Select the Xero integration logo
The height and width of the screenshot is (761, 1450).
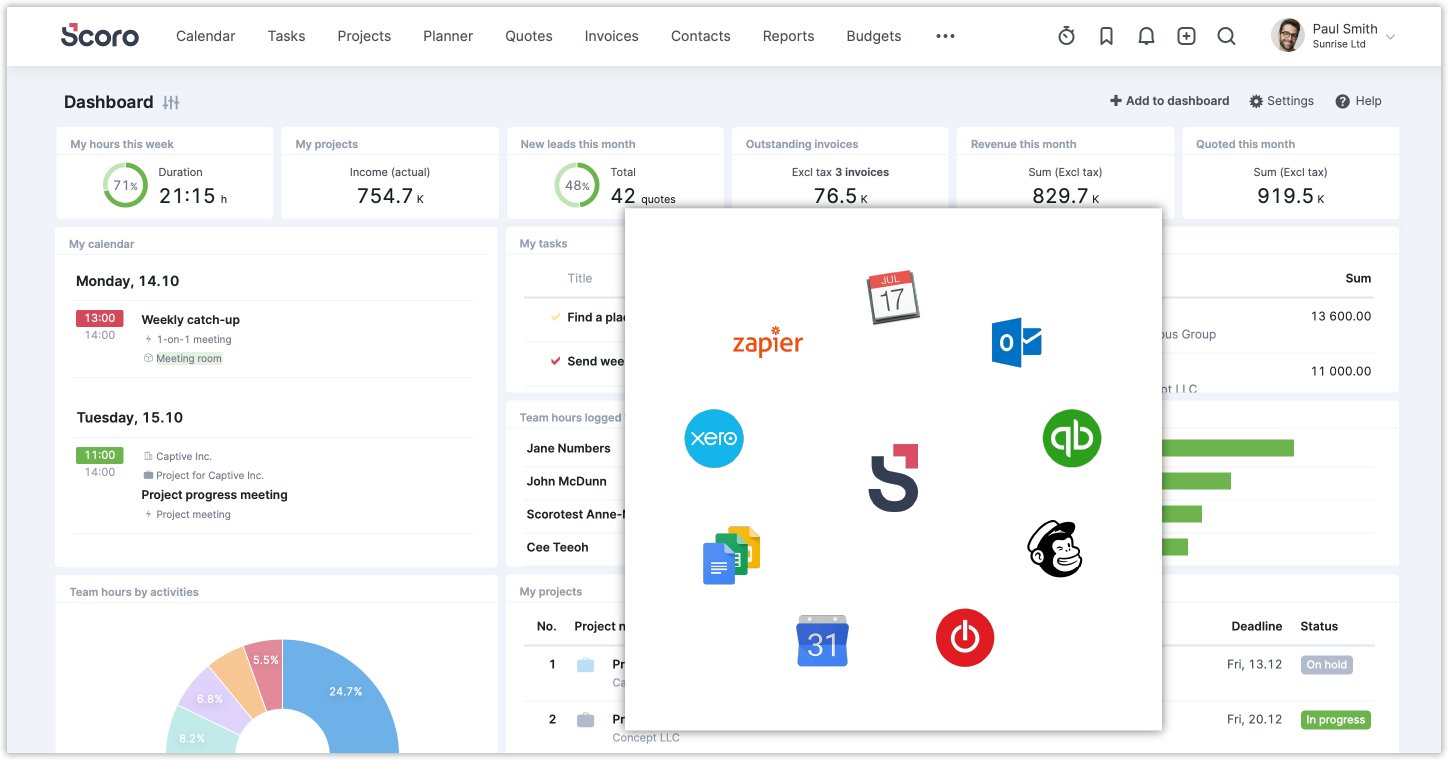point(714,438)
